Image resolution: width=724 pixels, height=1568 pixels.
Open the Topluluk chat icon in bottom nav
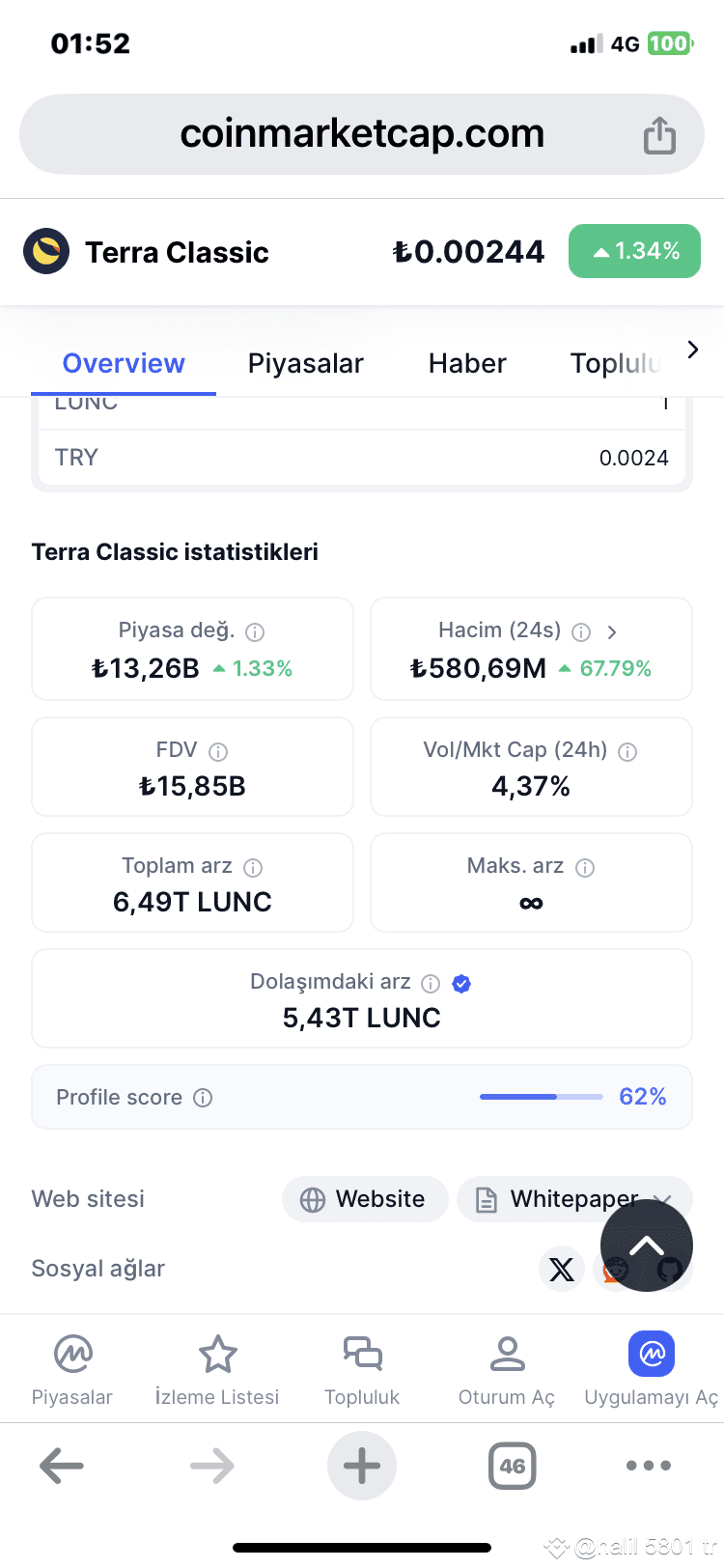(x=362, y=1354)
